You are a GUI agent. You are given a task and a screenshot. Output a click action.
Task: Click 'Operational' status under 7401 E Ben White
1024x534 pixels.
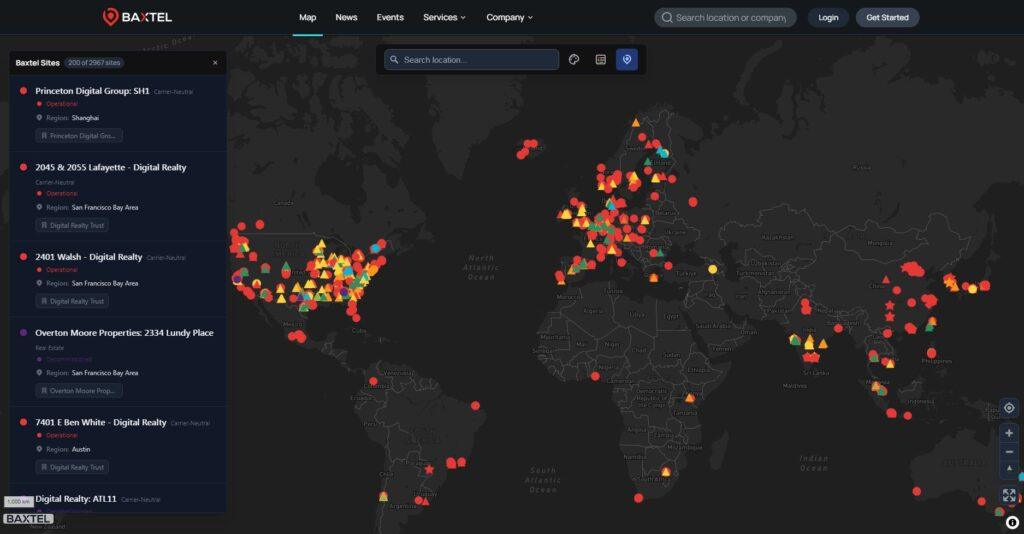(x=61, y=435)
